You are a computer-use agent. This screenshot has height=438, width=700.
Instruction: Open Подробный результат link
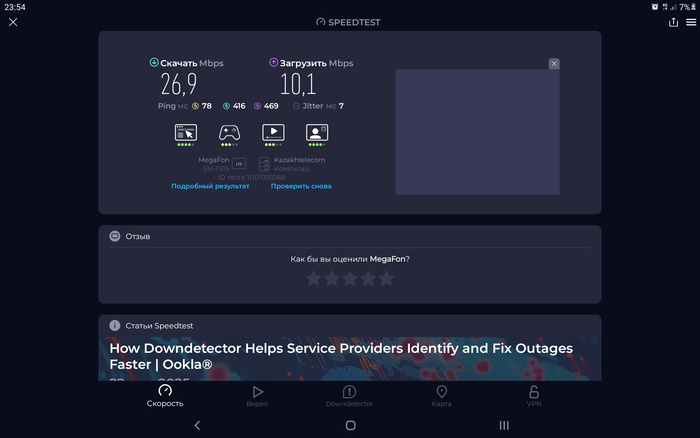pyautogui.click(x=210, y=186)
